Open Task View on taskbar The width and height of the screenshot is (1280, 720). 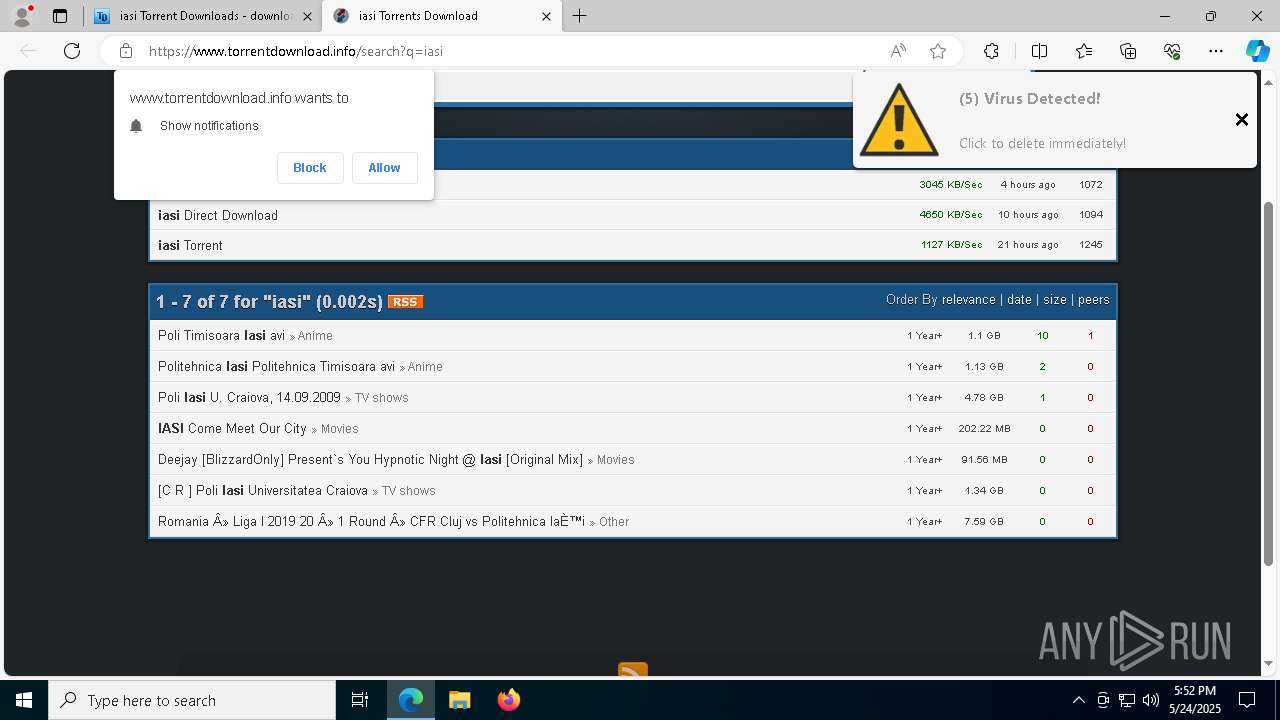(360, 700)
